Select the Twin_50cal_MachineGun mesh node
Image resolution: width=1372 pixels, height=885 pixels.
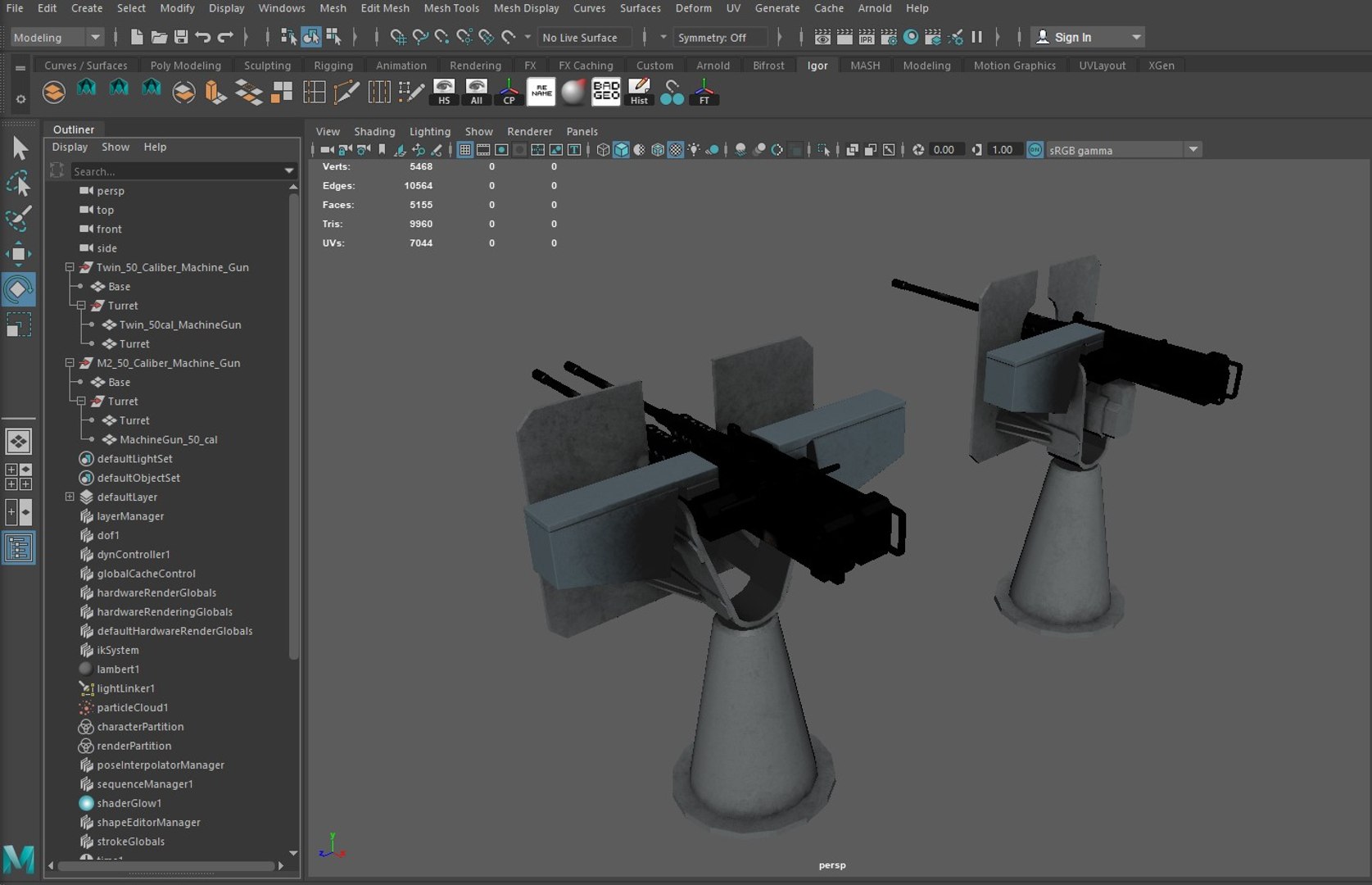[x=180, y=324]
